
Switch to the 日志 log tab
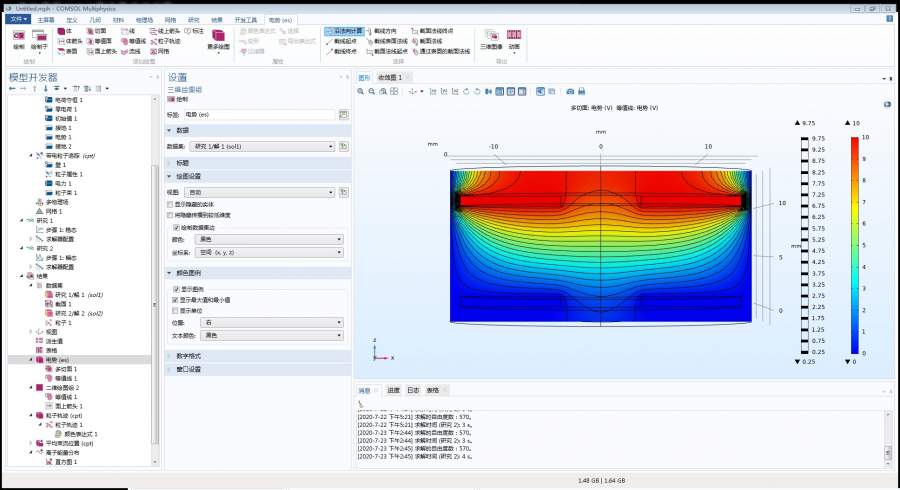[x=412, y=390]
